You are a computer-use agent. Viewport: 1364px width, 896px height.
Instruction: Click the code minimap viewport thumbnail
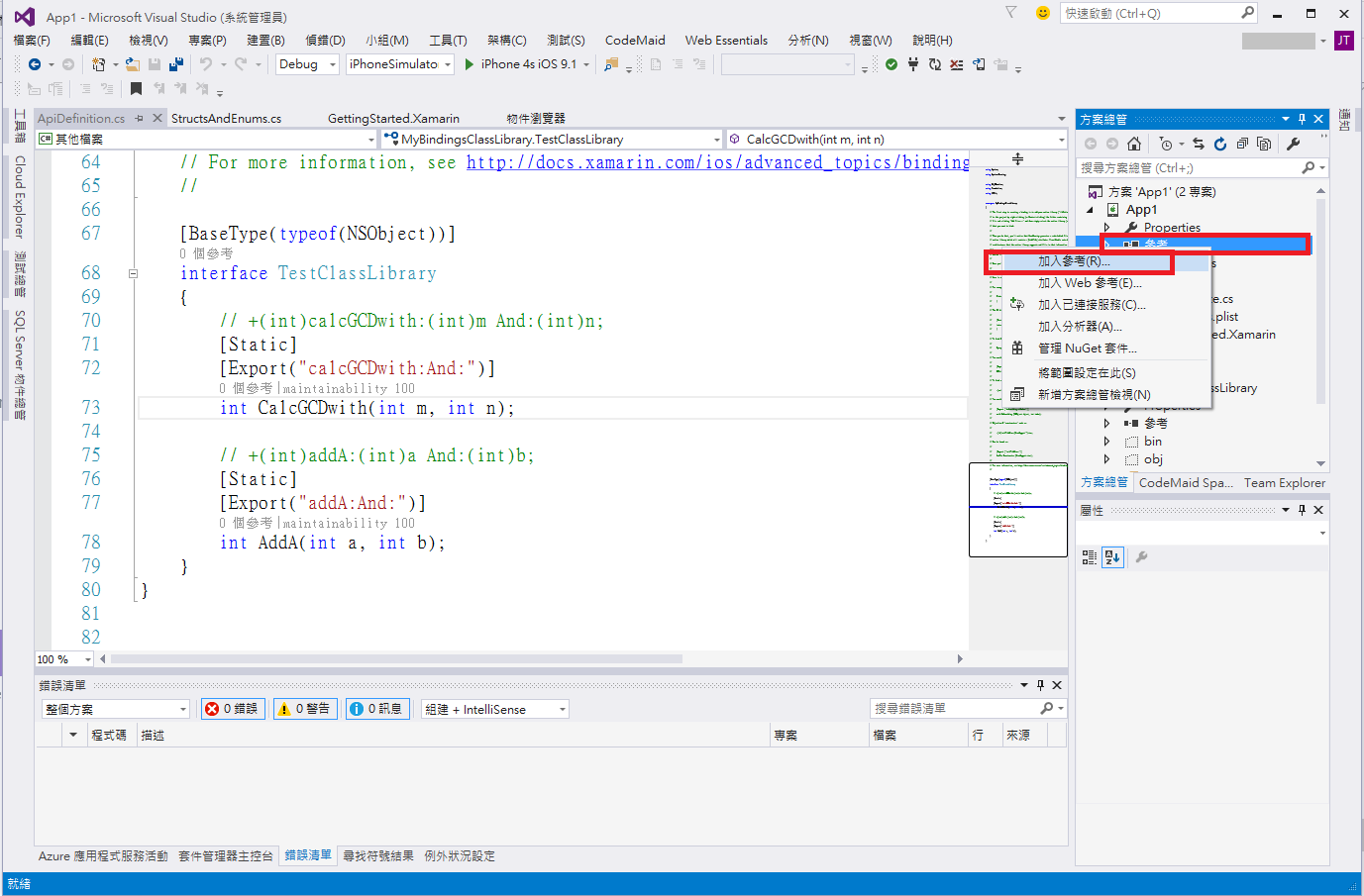click(x=1018, y=509)
